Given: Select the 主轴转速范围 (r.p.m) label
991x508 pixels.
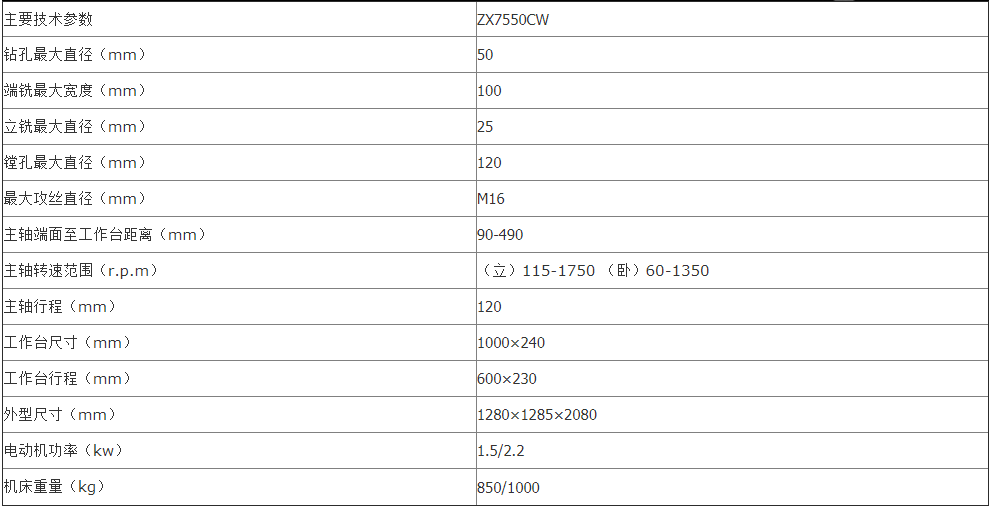Looking at the screenshot, I should (x=82, y=271).
